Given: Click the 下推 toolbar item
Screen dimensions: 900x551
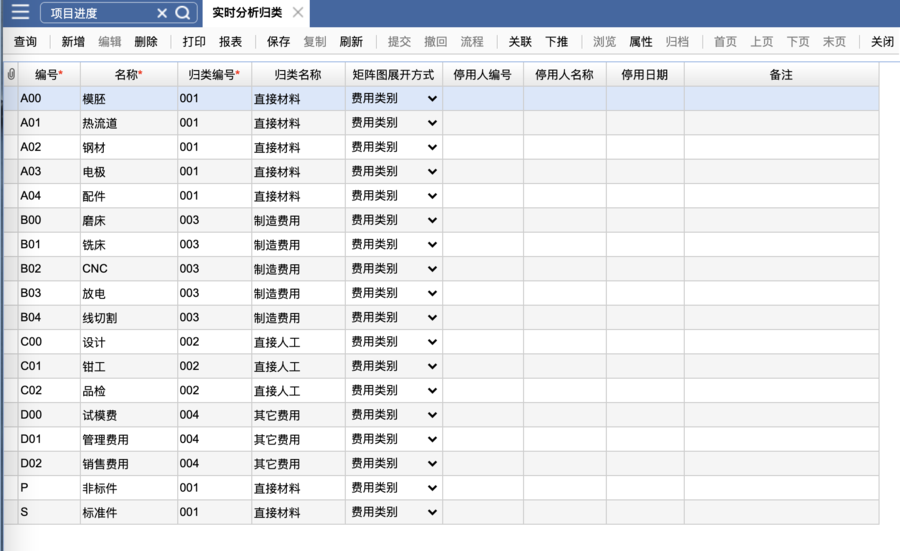Looking at the screenshot, I should [556, 41].
